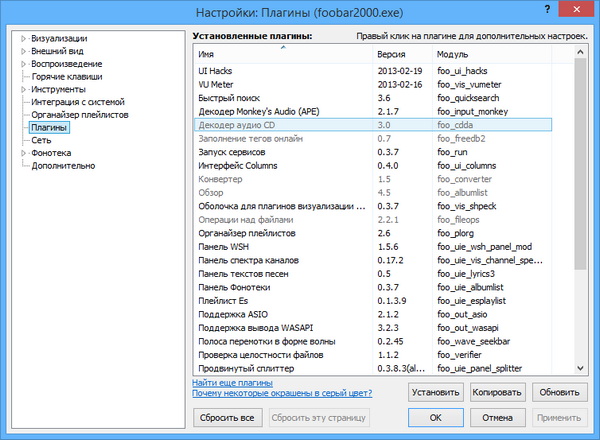Select the Фонотека tree label
This screenshot has width=600, height=440.
(51, 153)
